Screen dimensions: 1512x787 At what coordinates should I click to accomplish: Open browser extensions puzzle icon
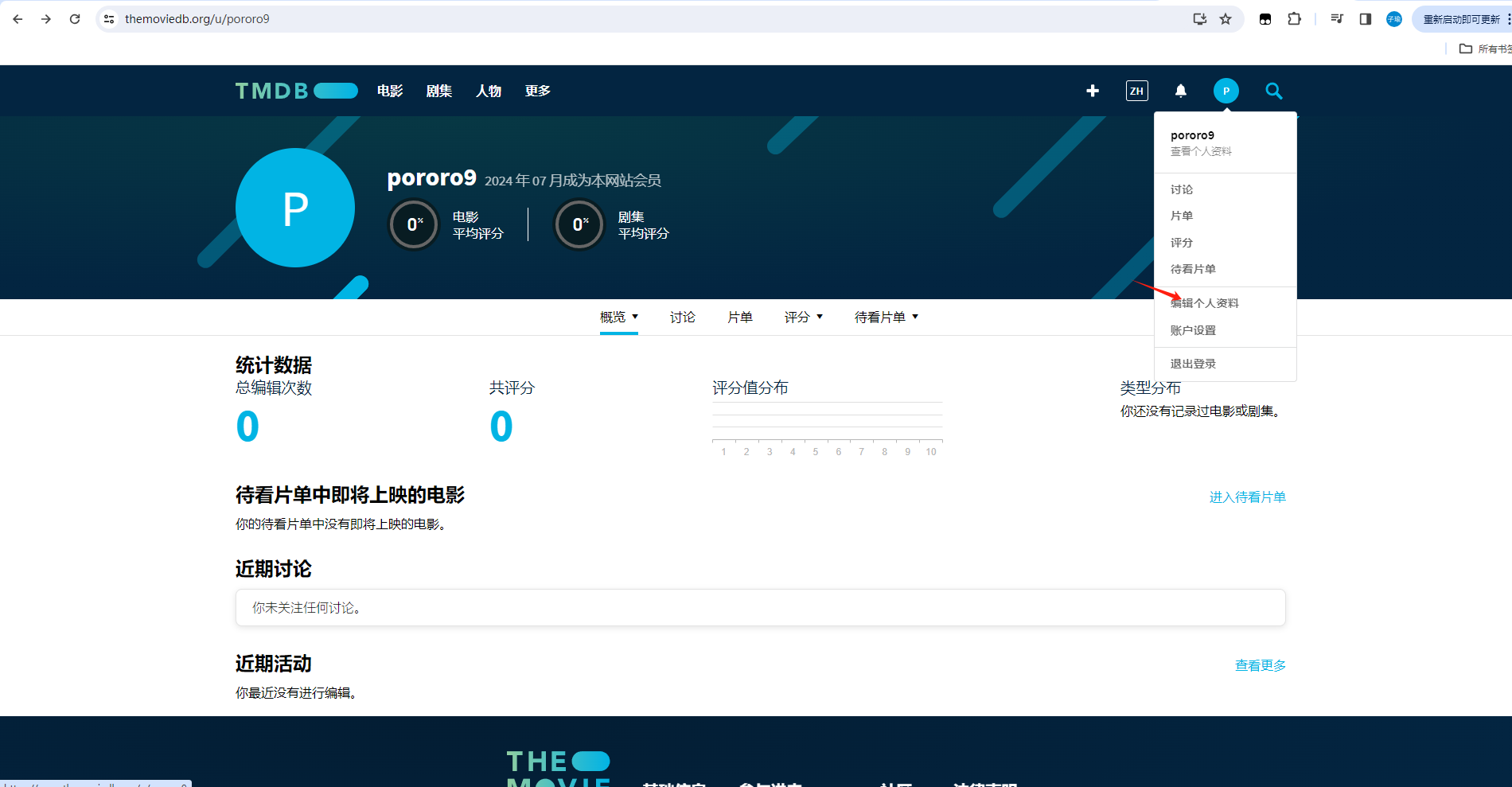click(x=1295, y=19)
